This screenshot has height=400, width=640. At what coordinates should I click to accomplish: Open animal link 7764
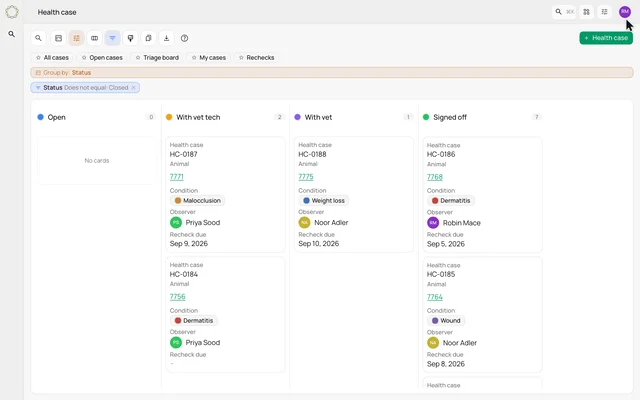(435, 297)
